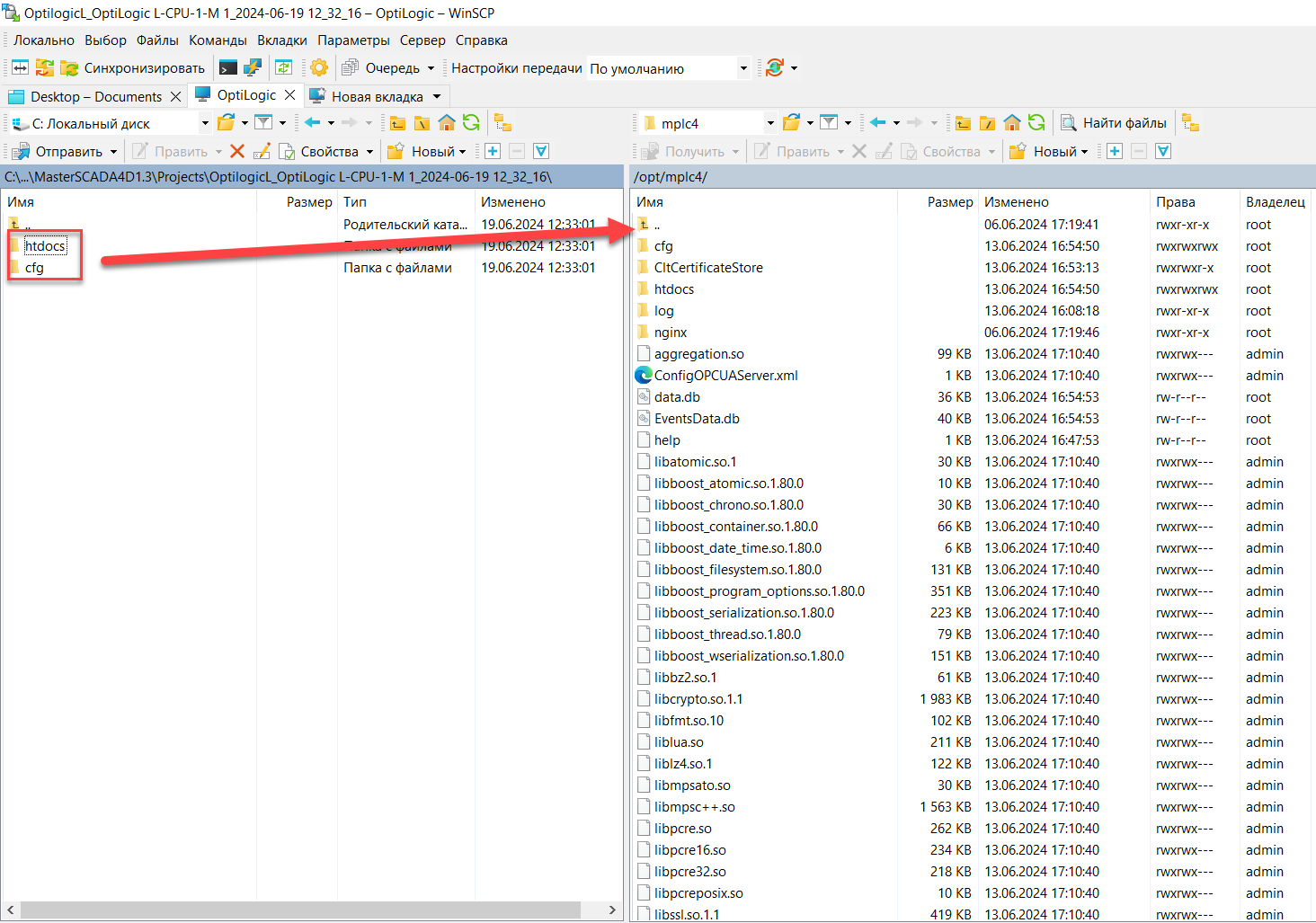Click the Синхронизировать button

[x=133, y=67]
